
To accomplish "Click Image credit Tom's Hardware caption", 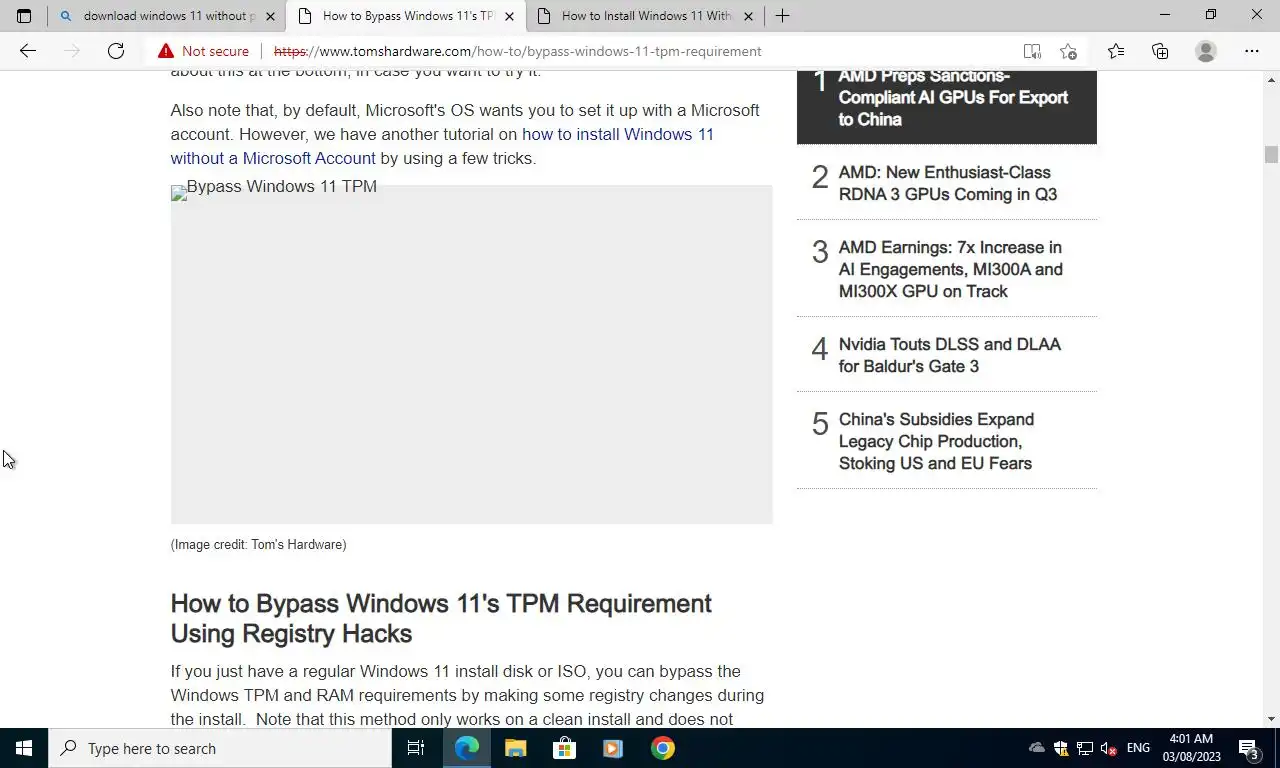I will point(258,545).
